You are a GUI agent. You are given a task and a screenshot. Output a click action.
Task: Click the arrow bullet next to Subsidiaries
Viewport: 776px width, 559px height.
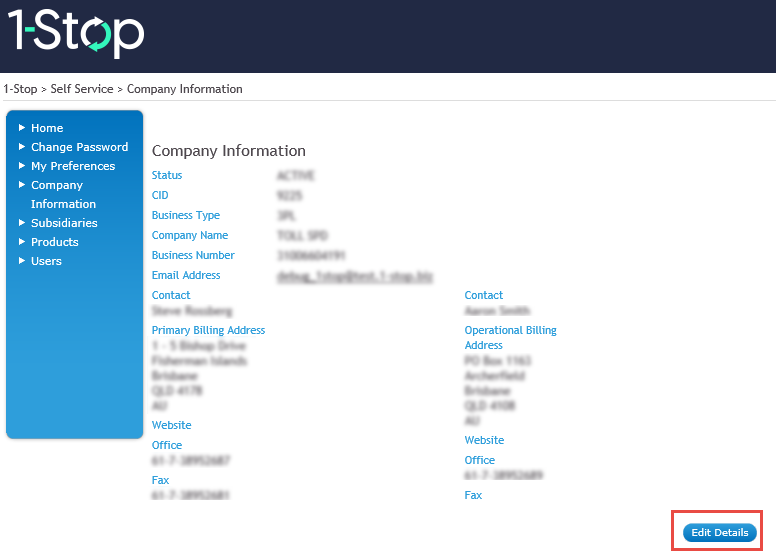[x=22, y=223]
